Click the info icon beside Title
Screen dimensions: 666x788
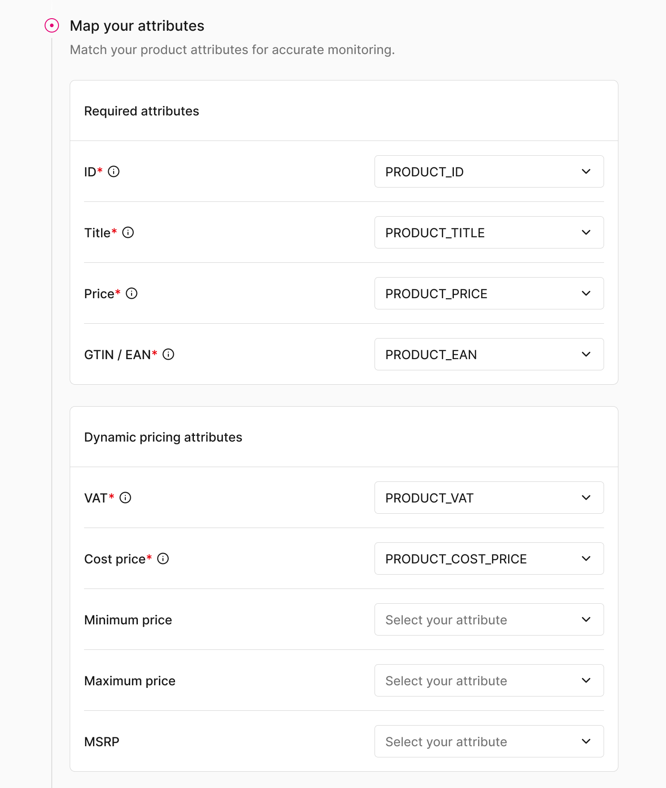pyautogui.click(x=128, y=232)
